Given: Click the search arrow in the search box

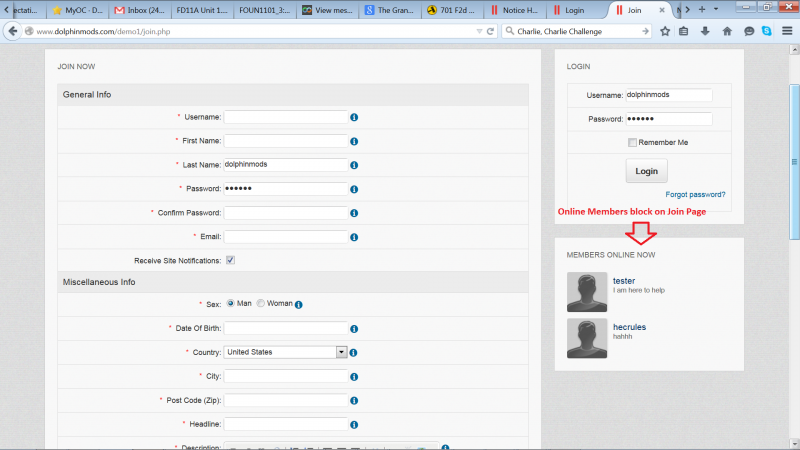Looking at the screenshot, I should point(645,31).
